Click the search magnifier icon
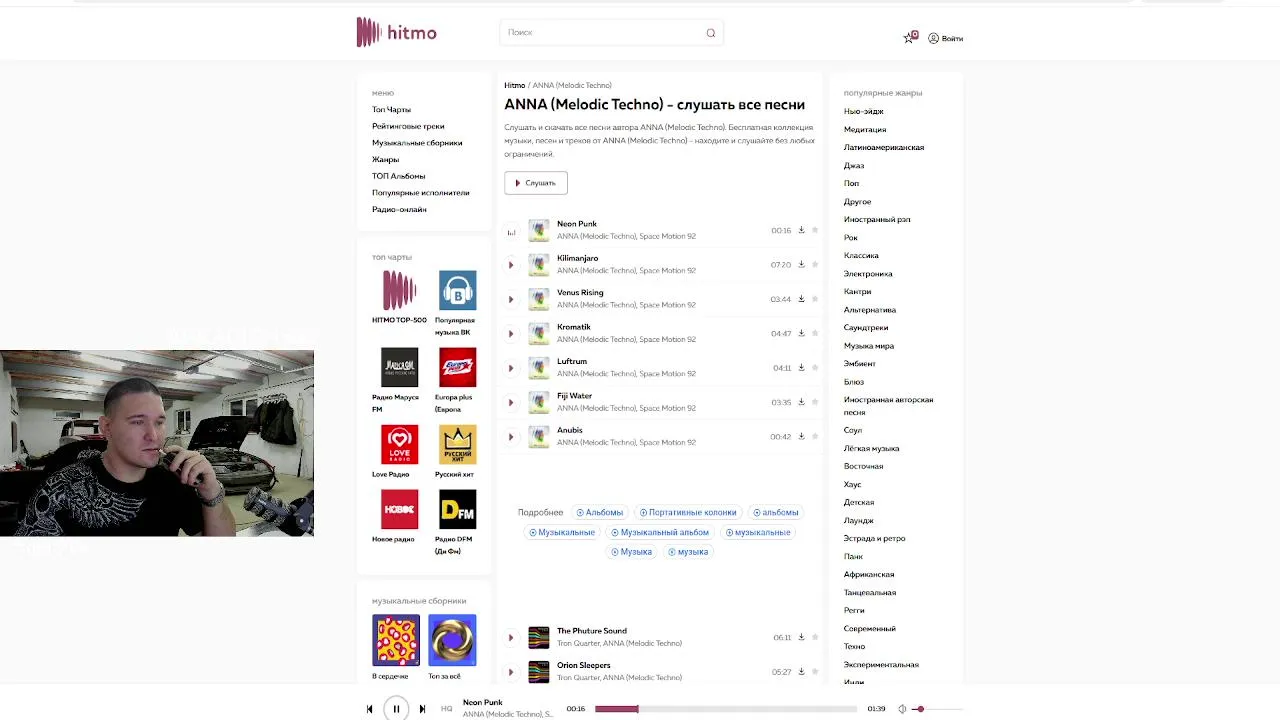The height and width of the screenshot is (720, 1280). click(711, 33)
